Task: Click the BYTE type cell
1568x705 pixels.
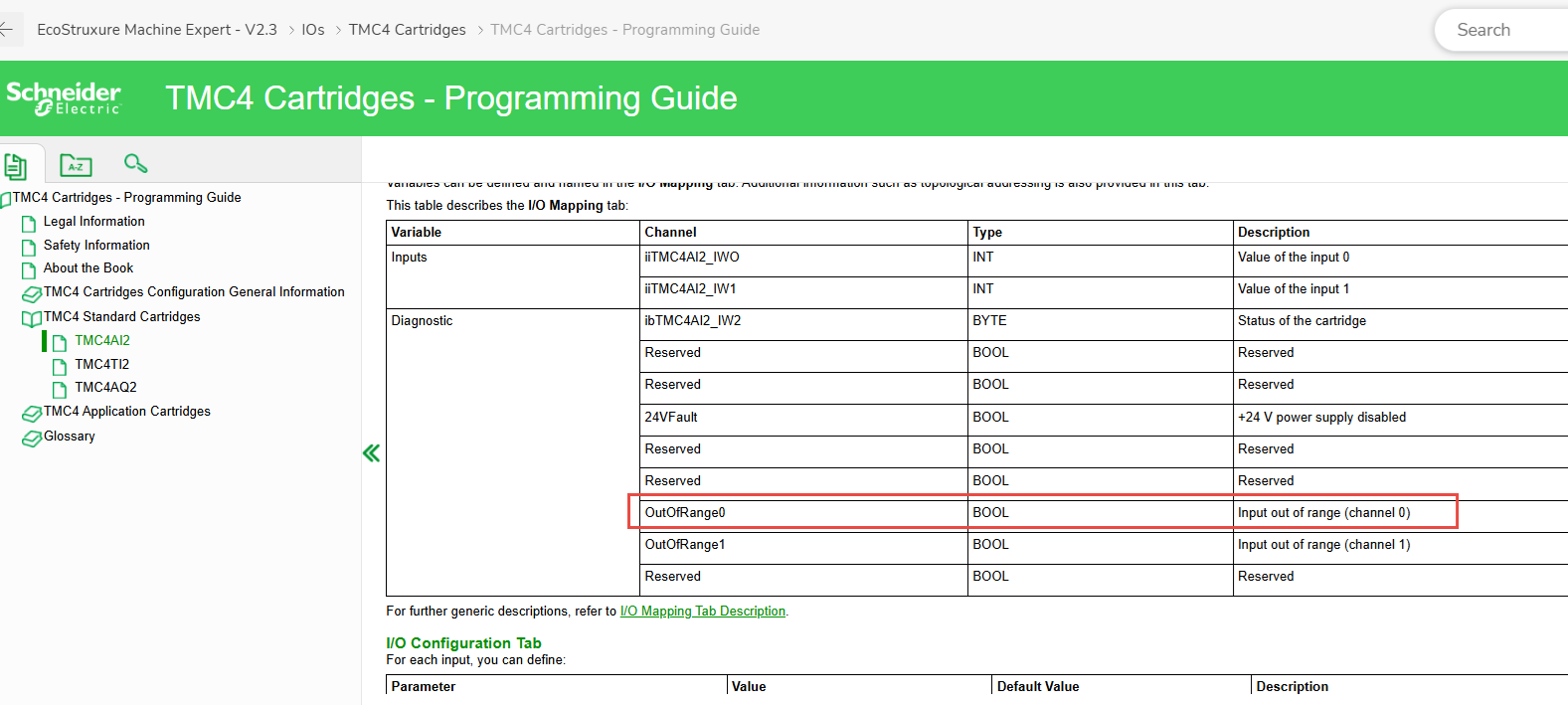Action: 1100,324
